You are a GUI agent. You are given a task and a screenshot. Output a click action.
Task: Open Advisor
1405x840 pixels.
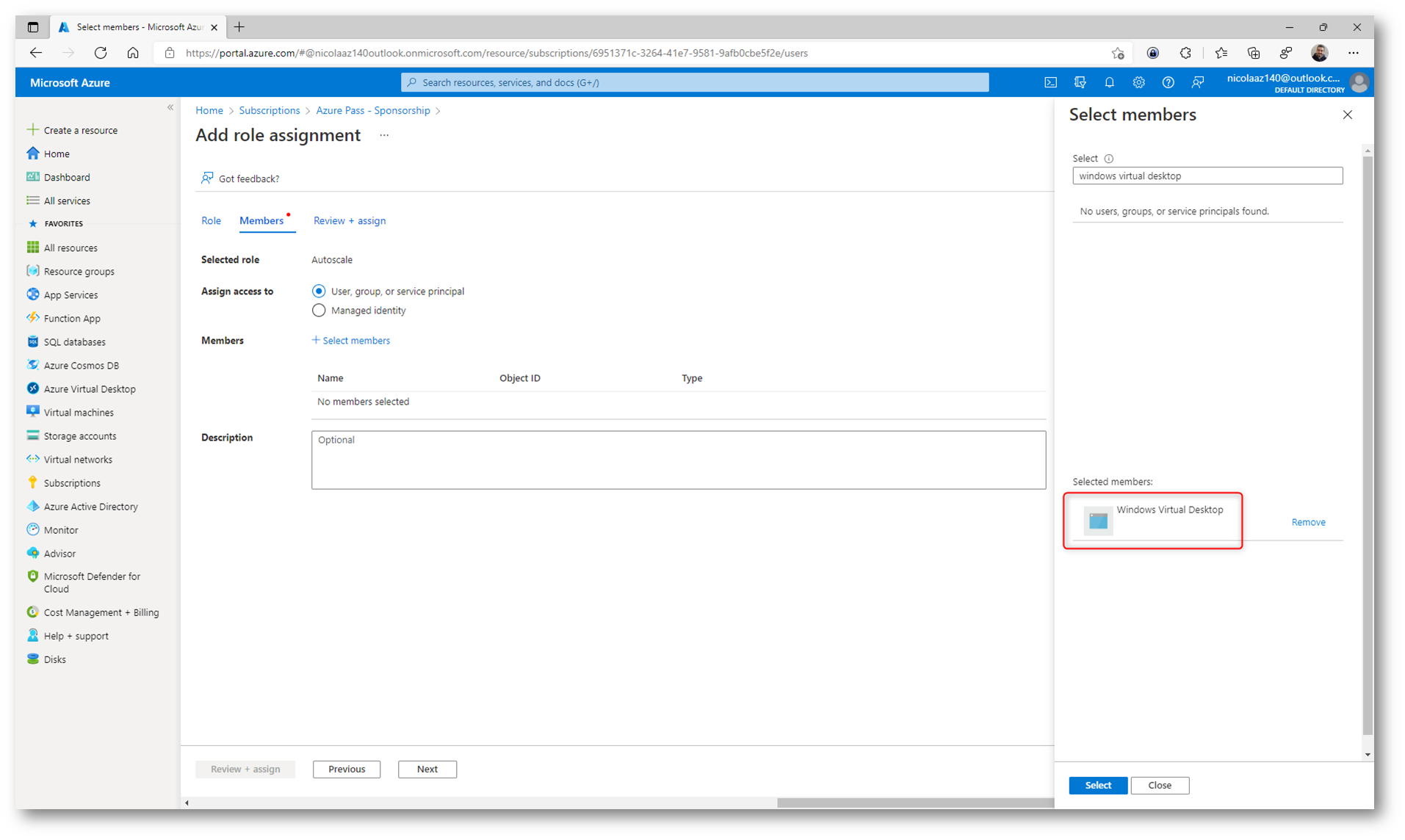51,553
